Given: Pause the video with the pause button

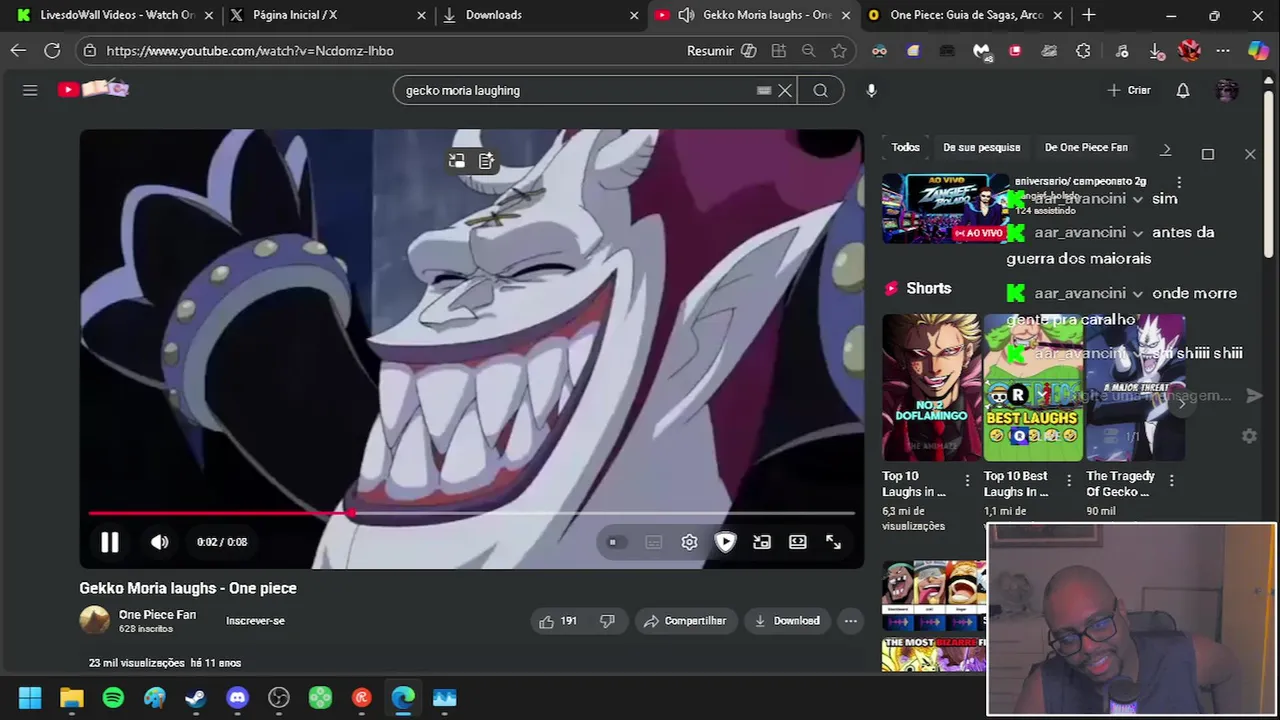Looking at the screenshot, I should tap(110, 542).
